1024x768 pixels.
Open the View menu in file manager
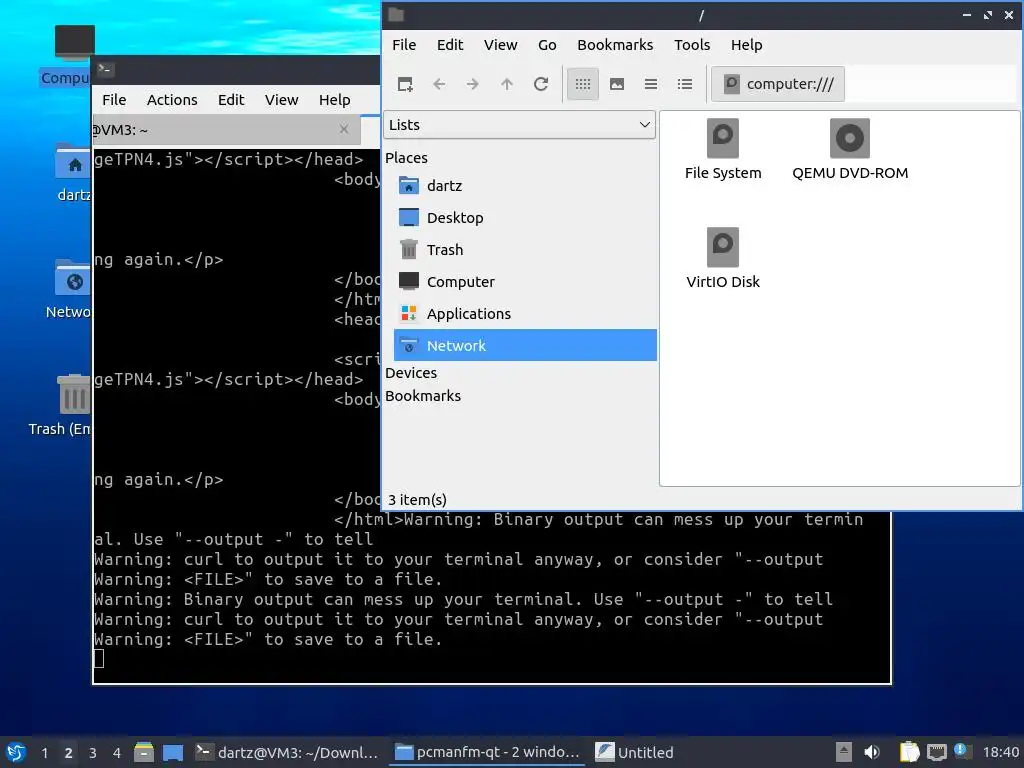click(x=500, y=45)
